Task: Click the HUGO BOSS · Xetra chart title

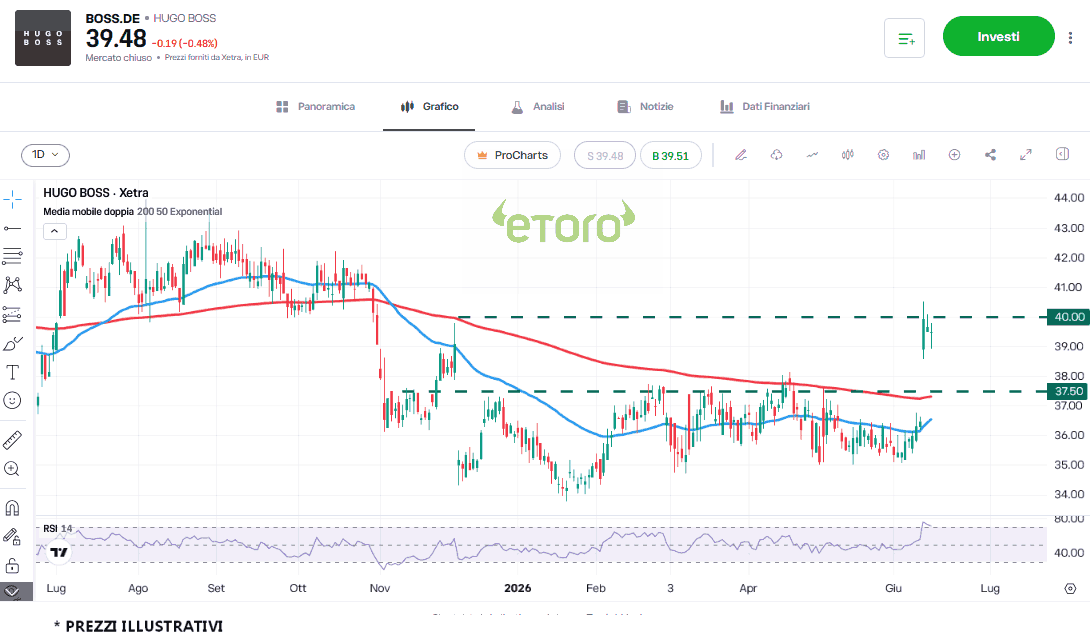Action: point(96,193)
